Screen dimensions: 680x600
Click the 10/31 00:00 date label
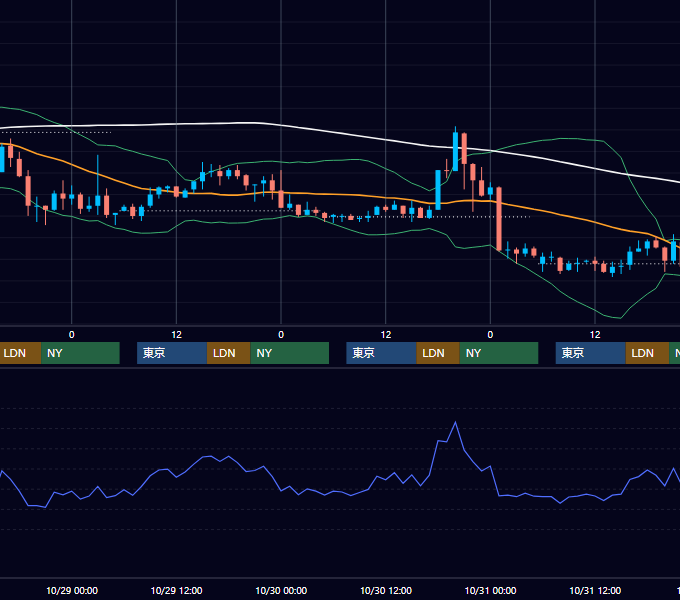(x=490, y=590)
